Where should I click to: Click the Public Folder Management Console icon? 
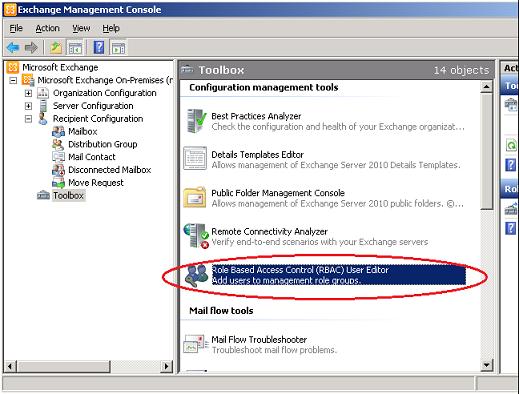point(195,197)
